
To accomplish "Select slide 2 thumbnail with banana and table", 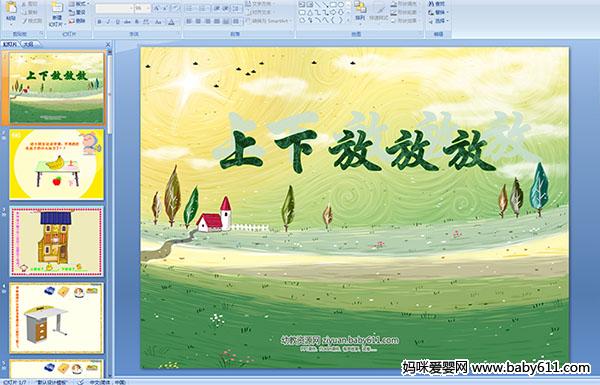I will tap(57, 164).
